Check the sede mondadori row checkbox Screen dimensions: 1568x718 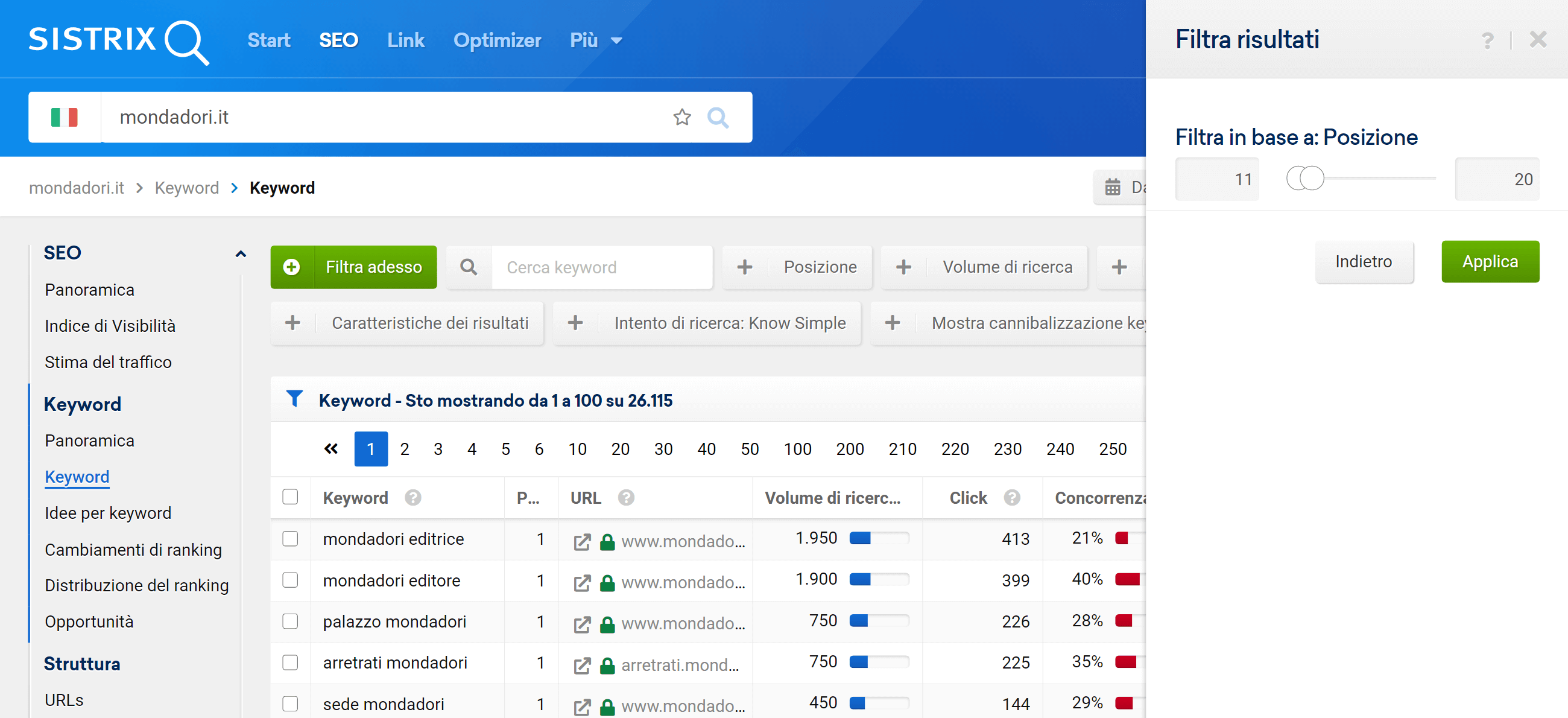290,704
